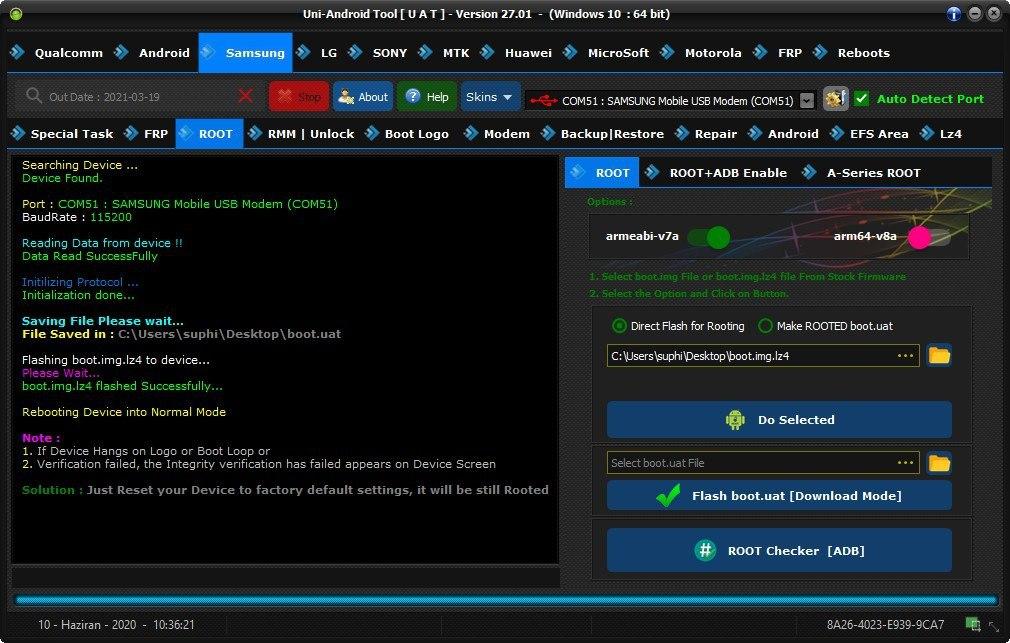Click ROOT Checker [ADB] button
Viewport: 1010px width, 643px height.
[x=779, y=550]
